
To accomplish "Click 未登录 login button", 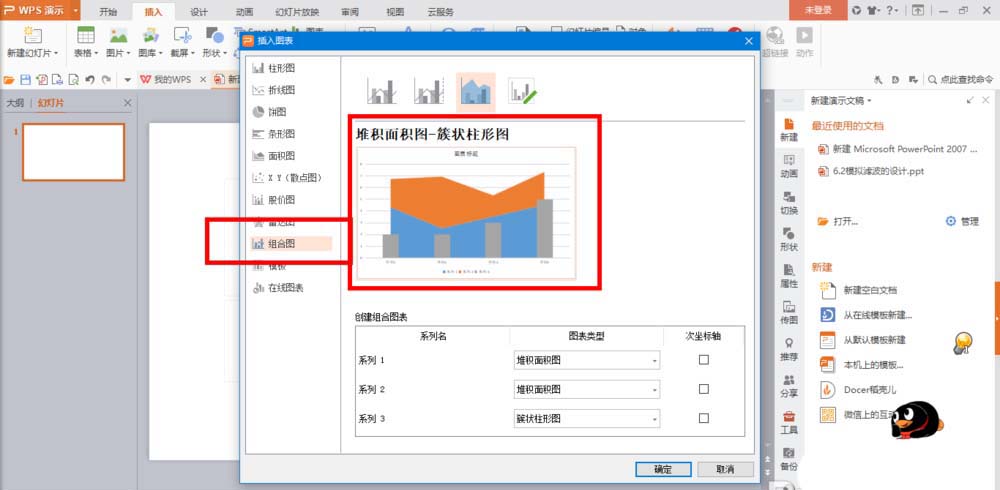I will pyautogui.click(x=818, y=10).
